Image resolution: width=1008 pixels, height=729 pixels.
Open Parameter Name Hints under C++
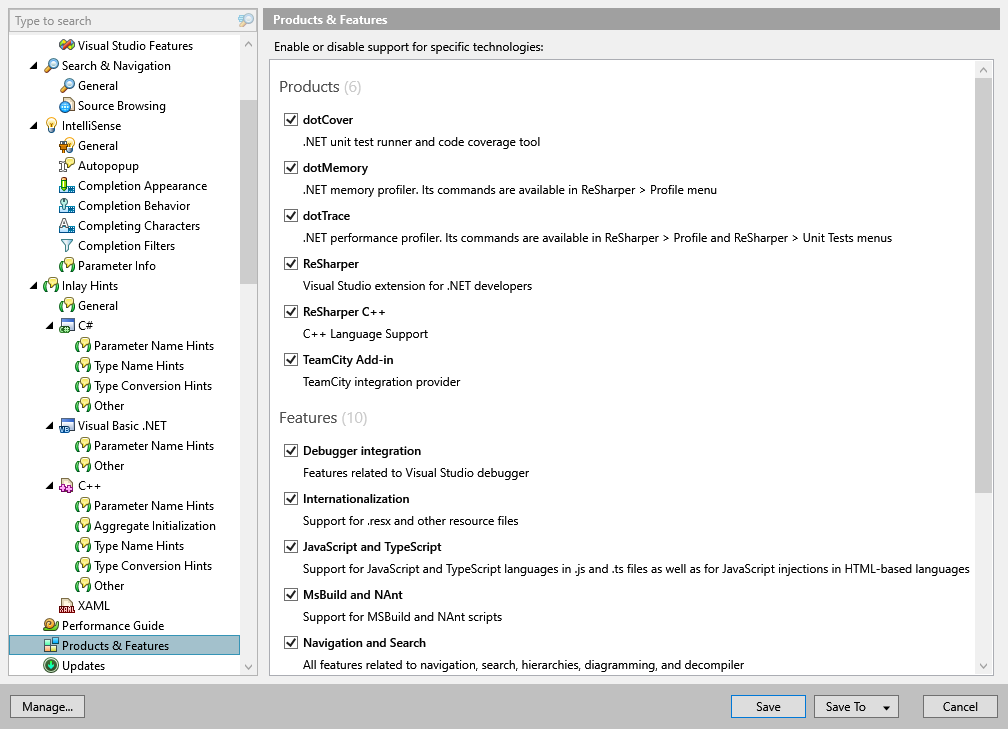[x=154, y=506]
